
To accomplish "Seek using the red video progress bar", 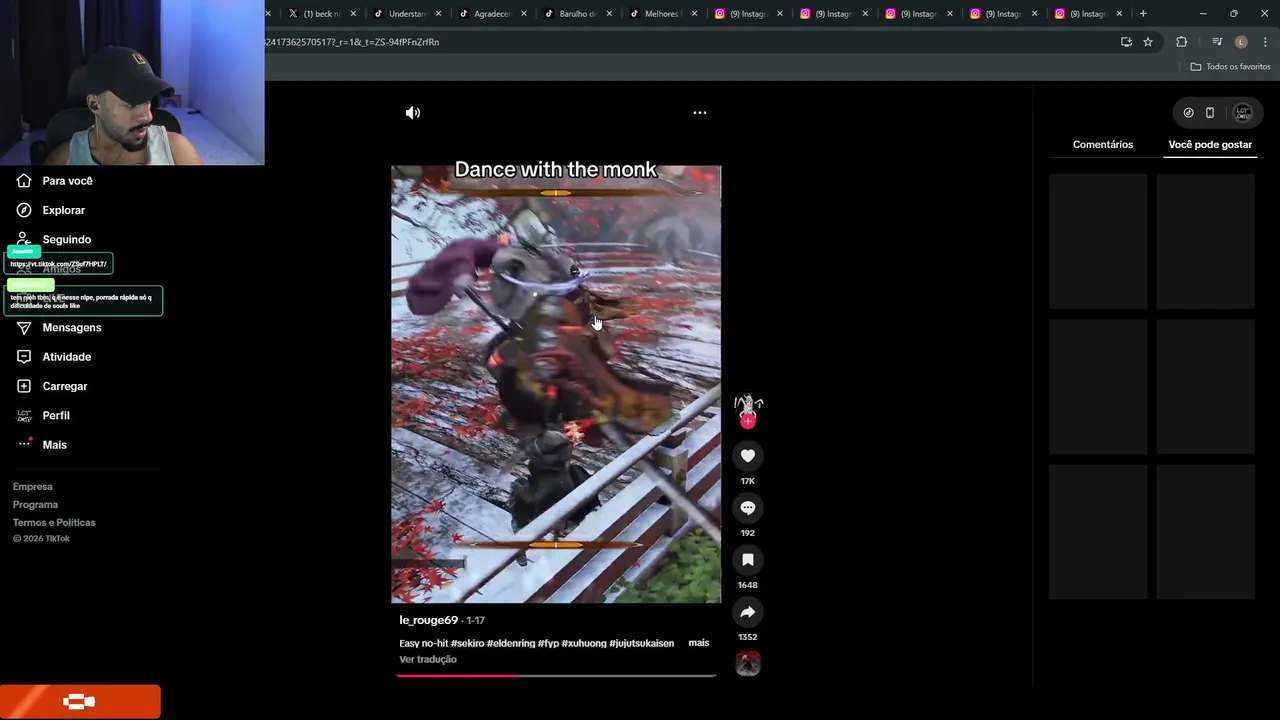I will [556, 676].
